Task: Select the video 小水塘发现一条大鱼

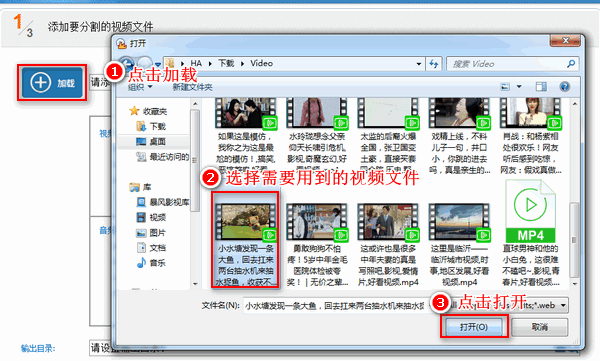Action: tap(245, 240)
